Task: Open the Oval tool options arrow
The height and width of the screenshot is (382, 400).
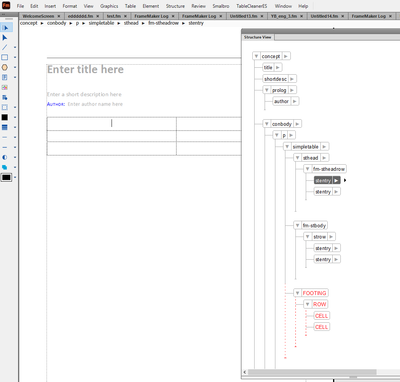Action: (15, 67)
